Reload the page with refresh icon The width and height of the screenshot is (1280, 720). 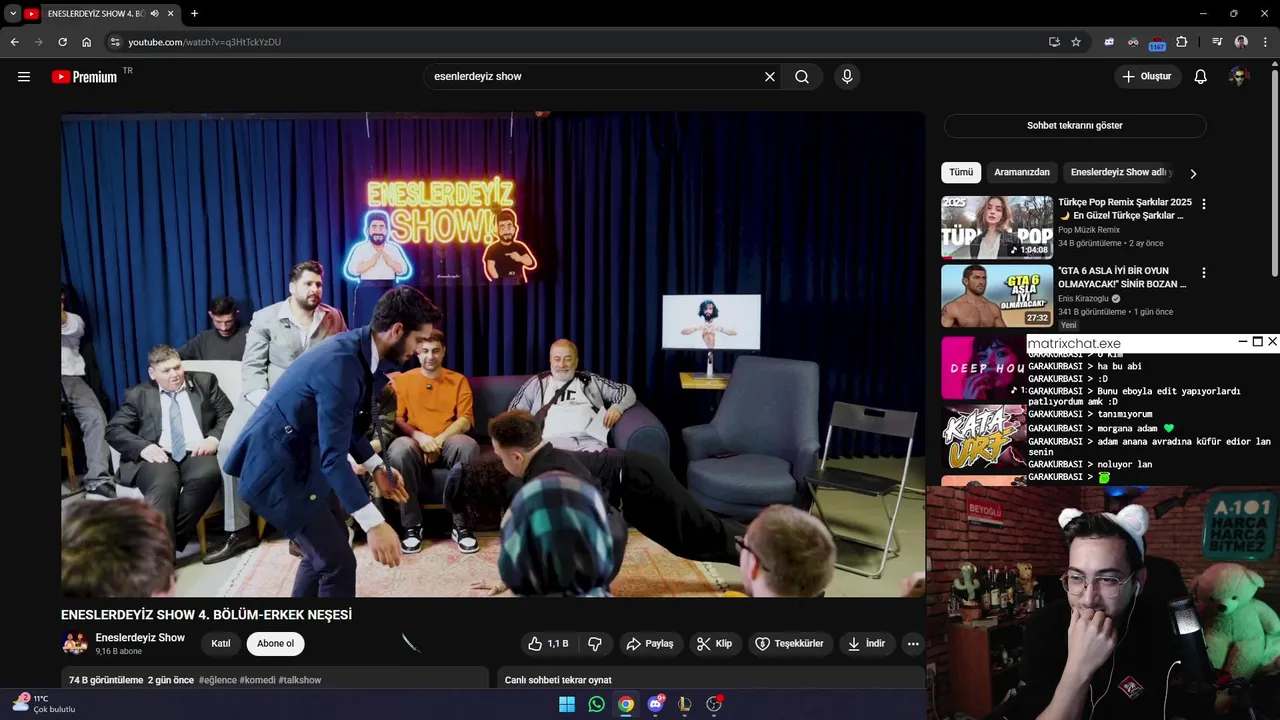62,42
